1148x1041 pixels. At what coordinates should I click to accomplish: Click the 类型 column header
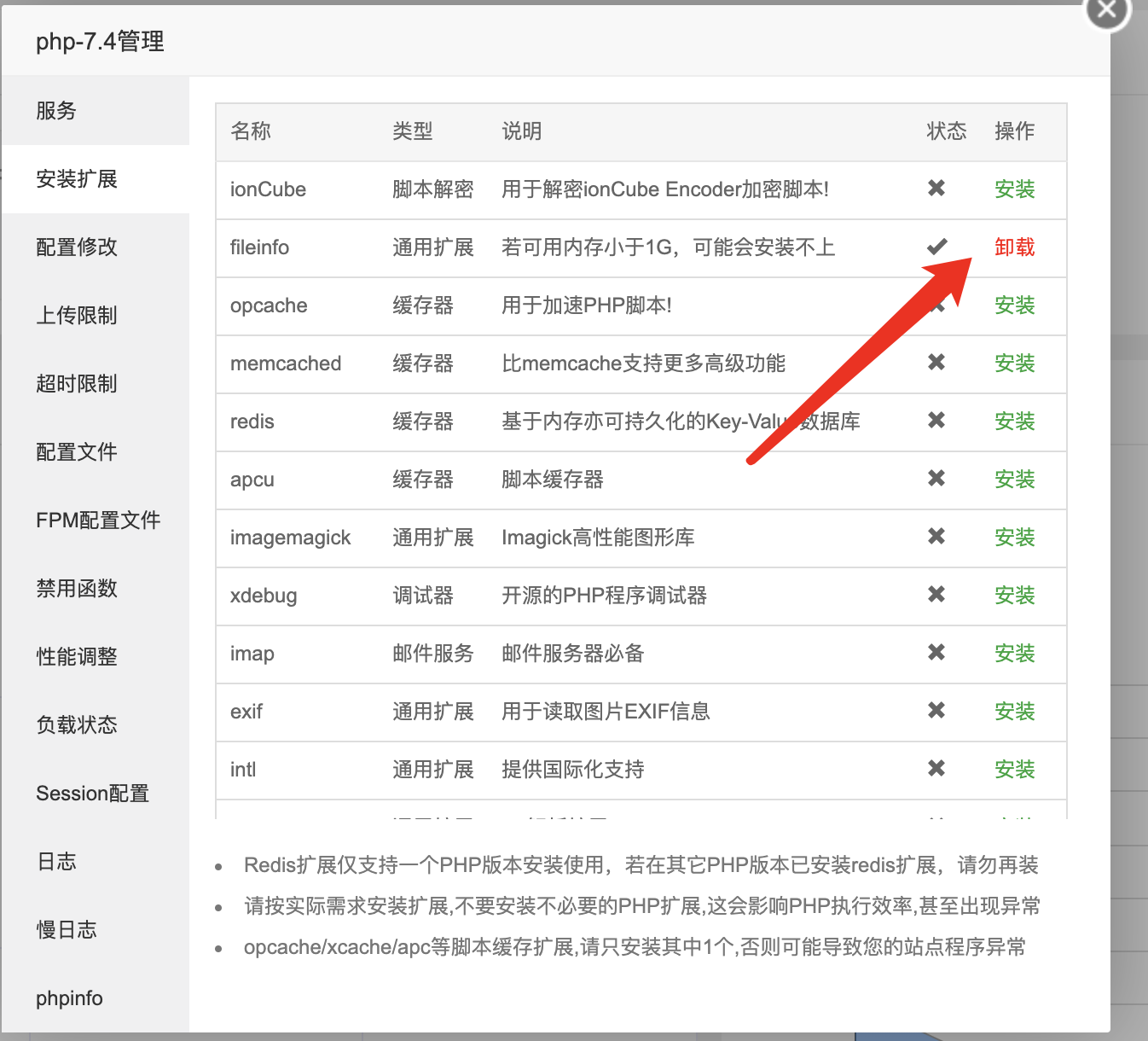413,131
